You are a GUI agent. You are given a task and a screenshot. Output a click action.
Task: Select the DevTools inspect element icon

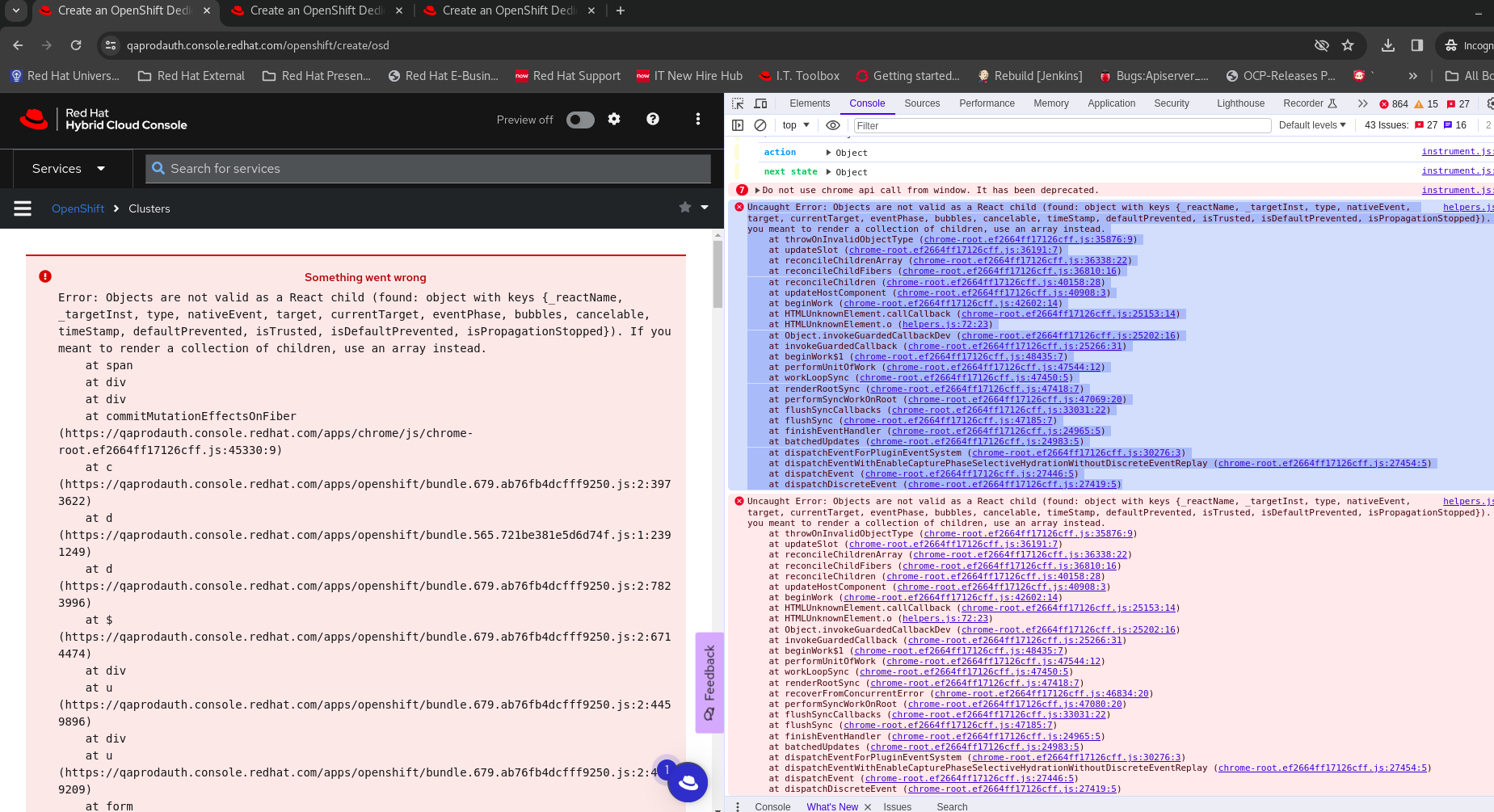pos(738,103)
